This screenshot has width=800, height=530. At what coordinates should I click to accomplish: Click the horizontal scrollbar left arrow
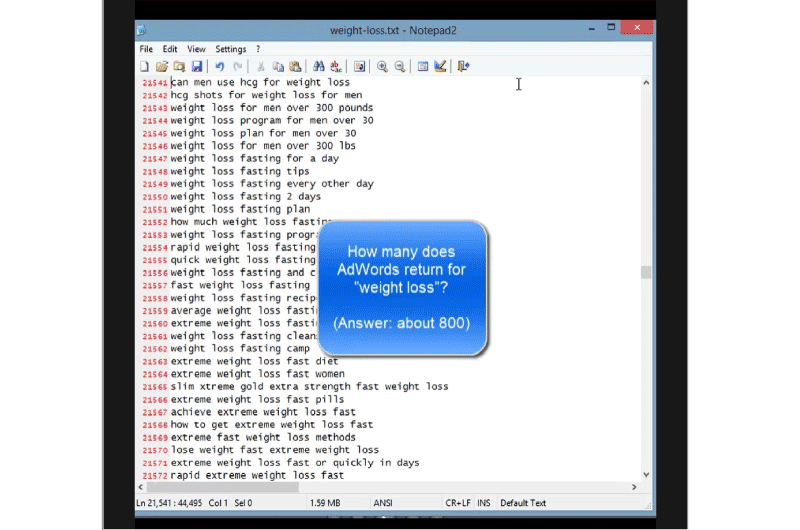[x=141, y=487]
